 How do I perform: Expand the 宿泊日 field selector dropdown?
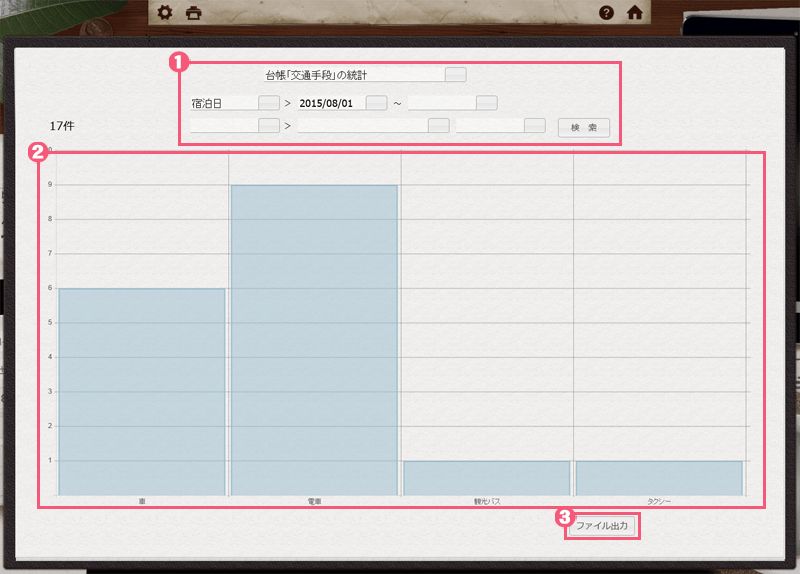tap(268, 103)
